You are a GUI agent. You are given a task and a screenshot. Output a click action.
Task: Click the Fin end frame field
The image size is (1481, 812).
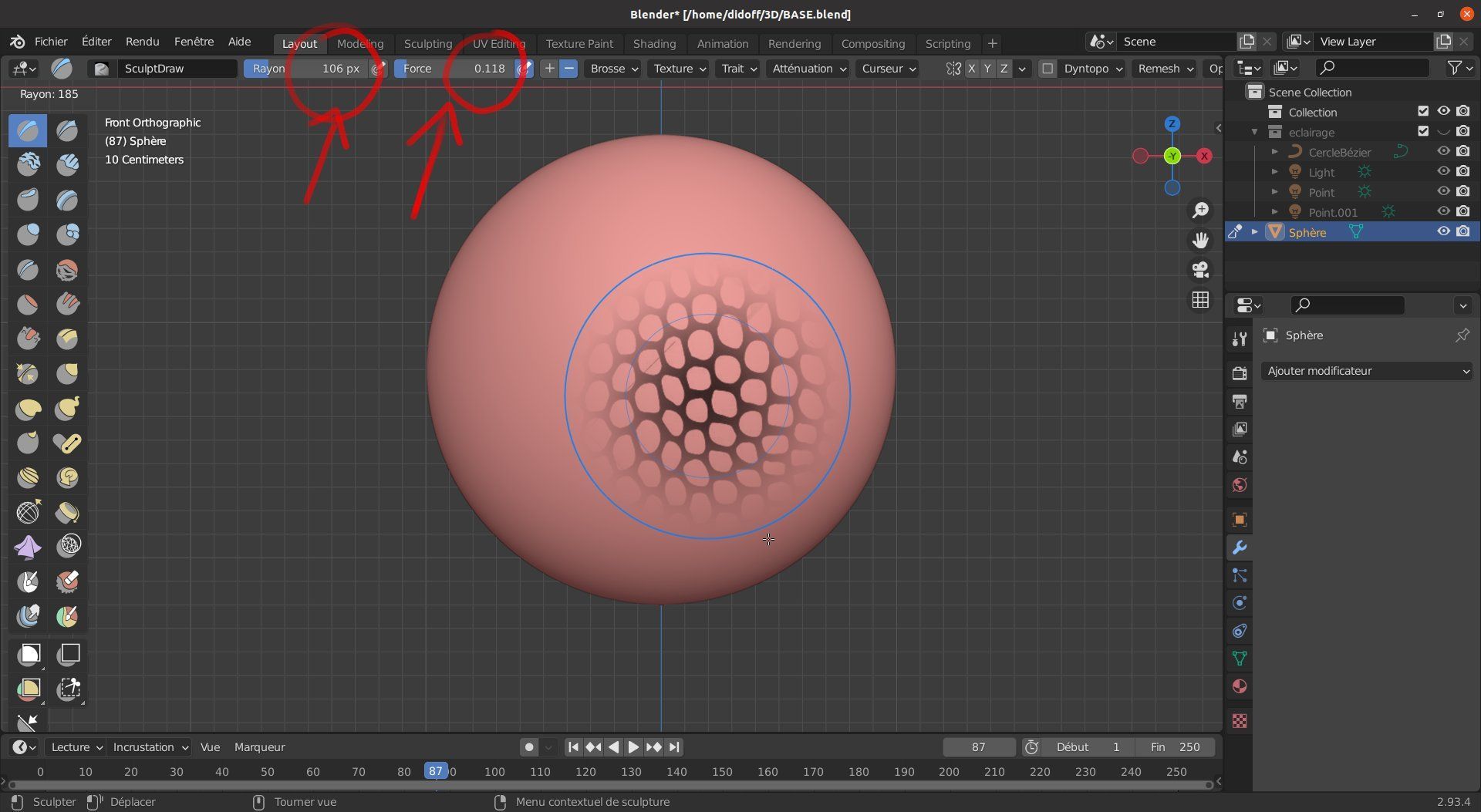1176,747
